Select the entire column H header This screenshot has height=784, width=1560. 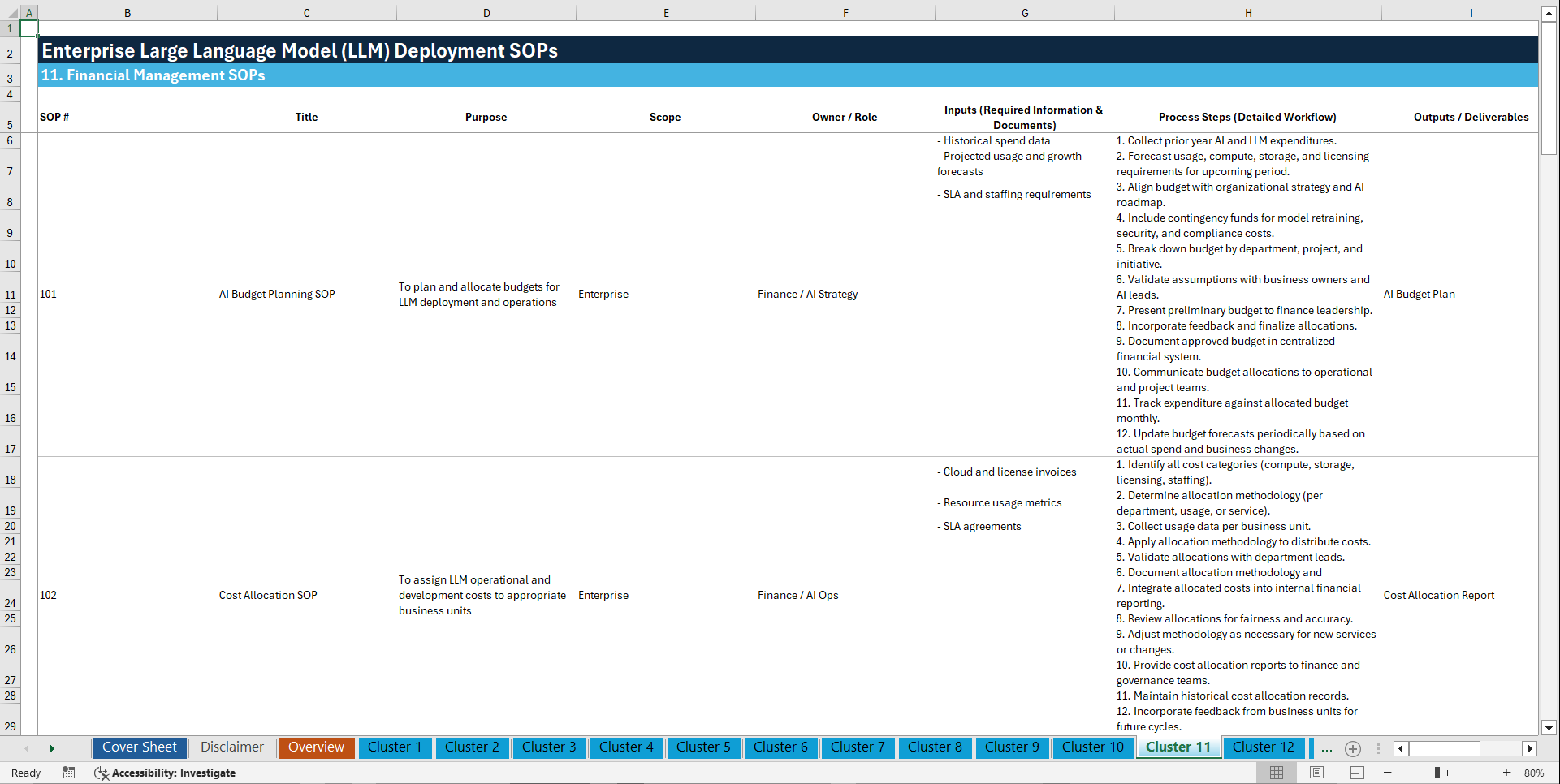coord(1248,12)
